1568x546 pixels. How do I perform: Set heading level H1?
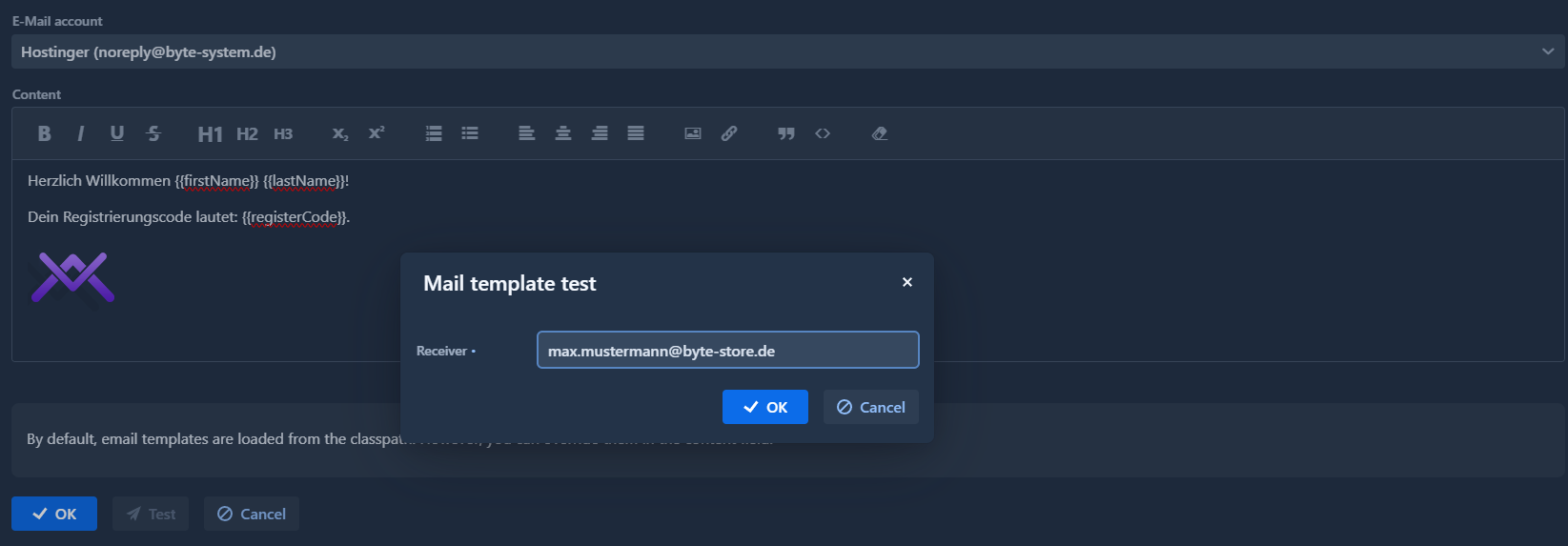point(210,133)
